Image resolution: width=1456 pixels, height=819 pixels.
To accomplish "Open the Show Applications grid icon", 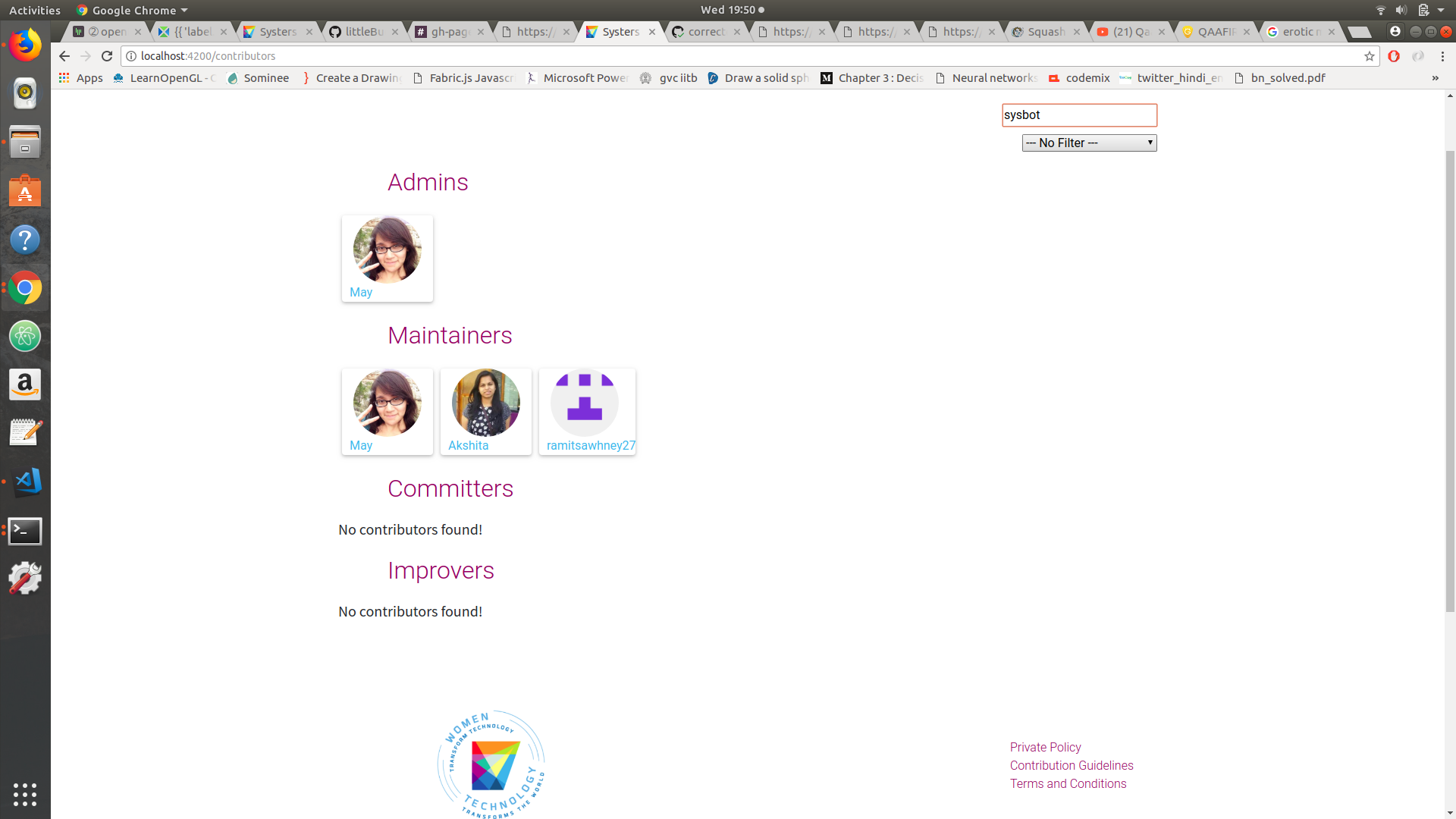I will click(x=25, y=795).
